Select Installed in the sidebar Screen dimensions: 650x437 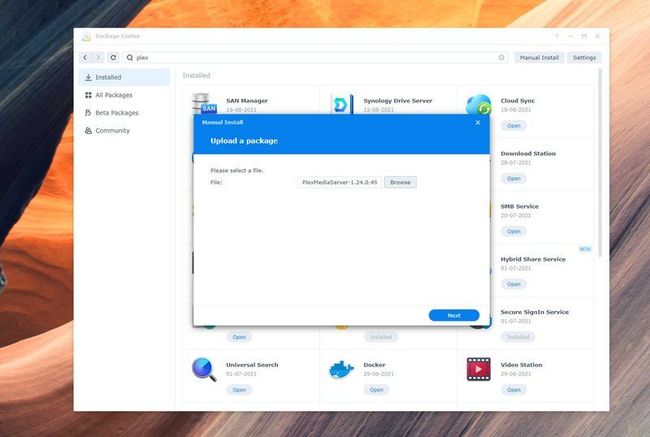point(124,77)
